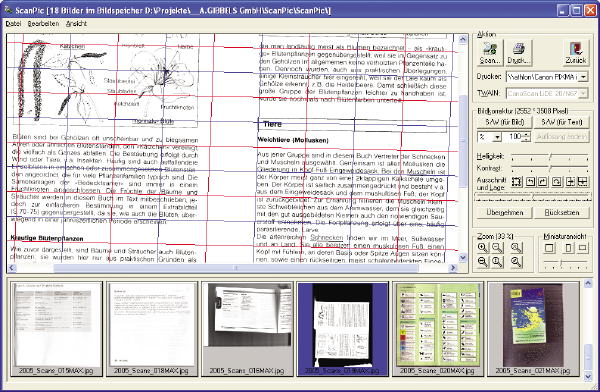Choose the square thumbnail layout in Miniaturansicht
The width and height of the screenshot is (600, 392).
pyautogui.click(x=549, y=248)
